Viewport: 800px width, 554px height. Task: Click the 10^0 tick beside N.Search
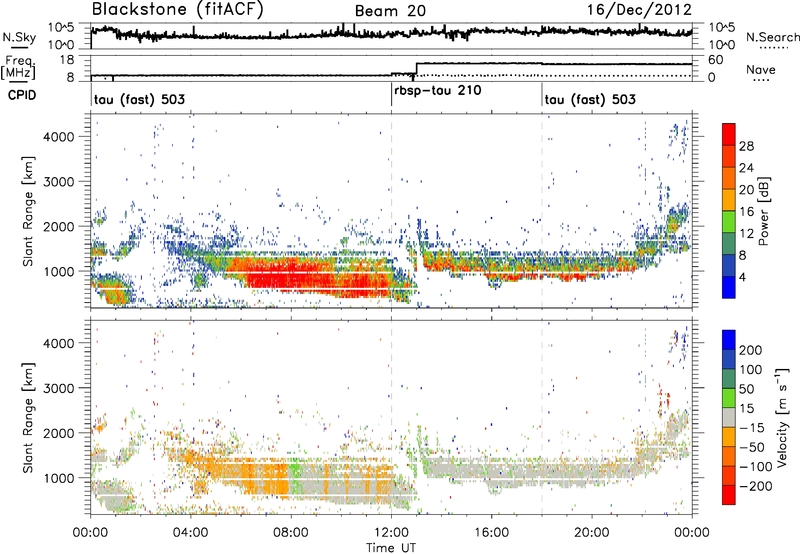722,45
